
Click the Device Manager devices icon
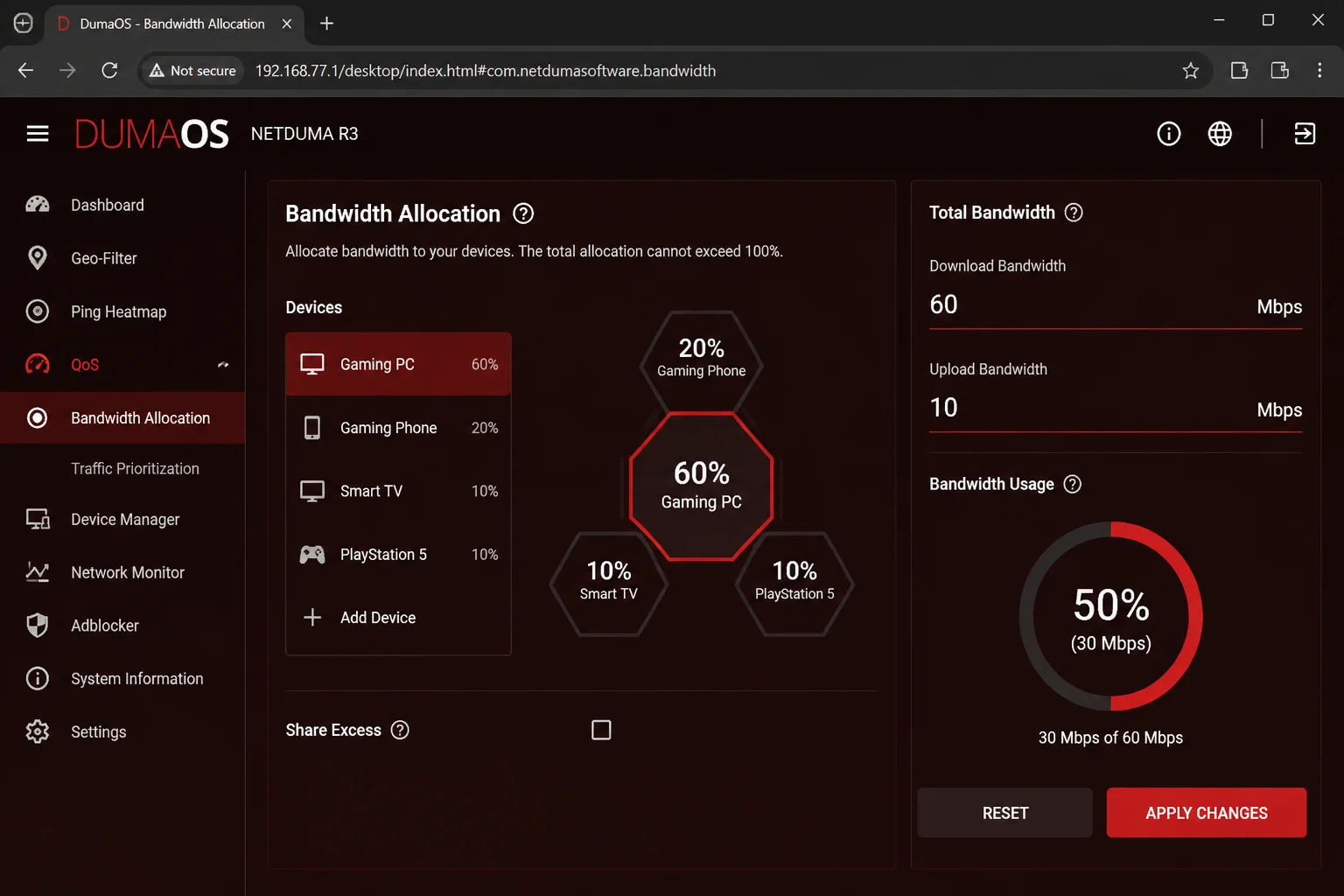coord(38,519)
